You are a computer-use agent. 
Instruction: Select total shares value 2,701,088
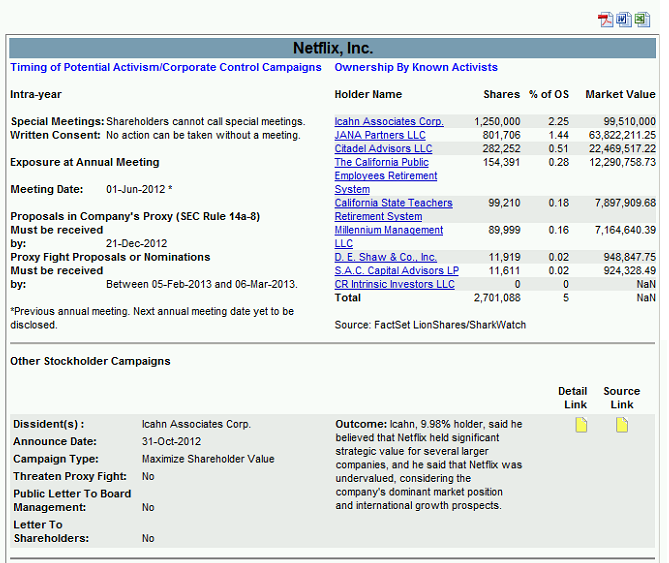click(x=497, y=298)
